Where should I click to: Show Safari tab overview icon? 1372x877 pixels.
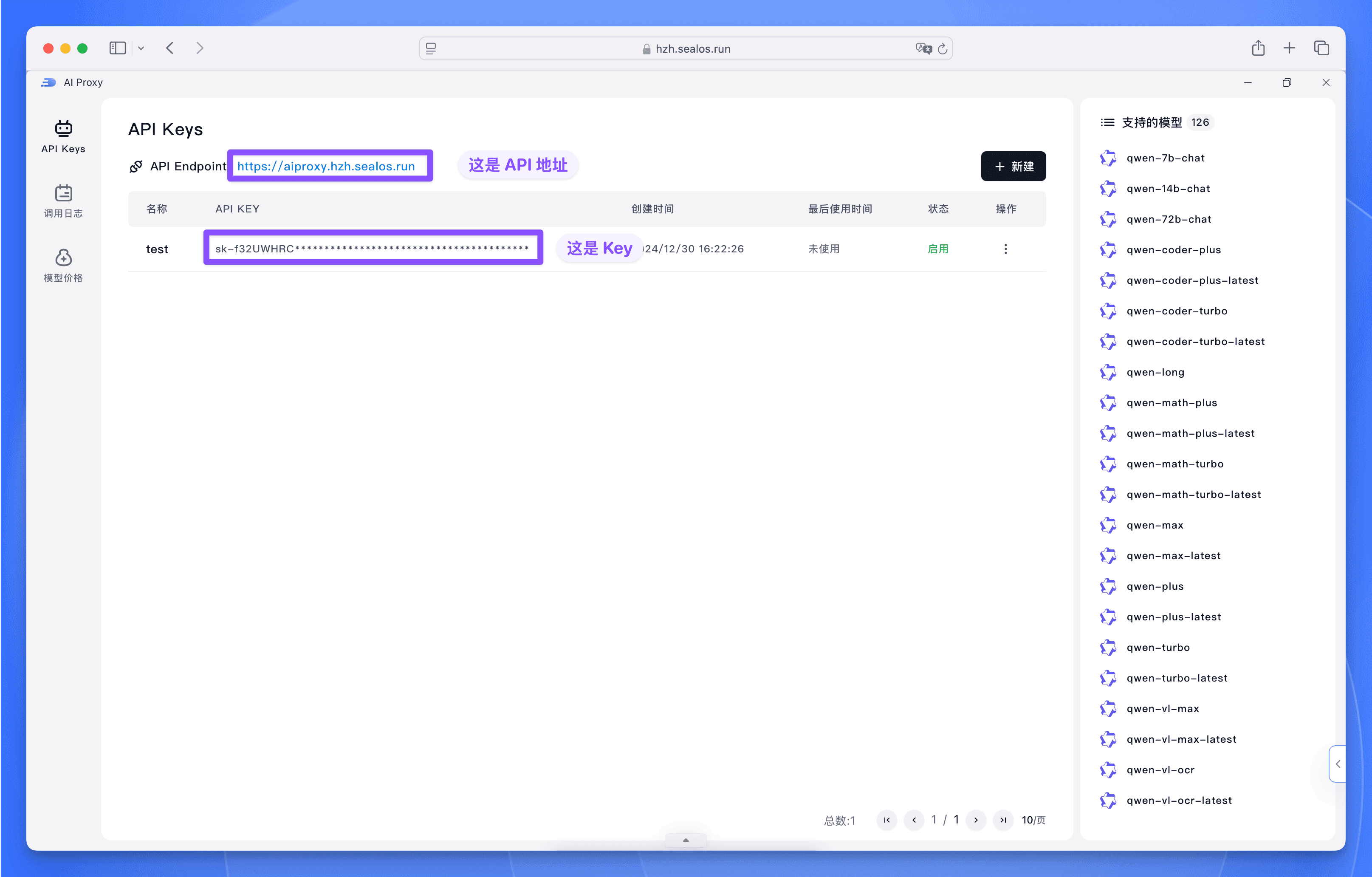click(x=1321, y=48)
